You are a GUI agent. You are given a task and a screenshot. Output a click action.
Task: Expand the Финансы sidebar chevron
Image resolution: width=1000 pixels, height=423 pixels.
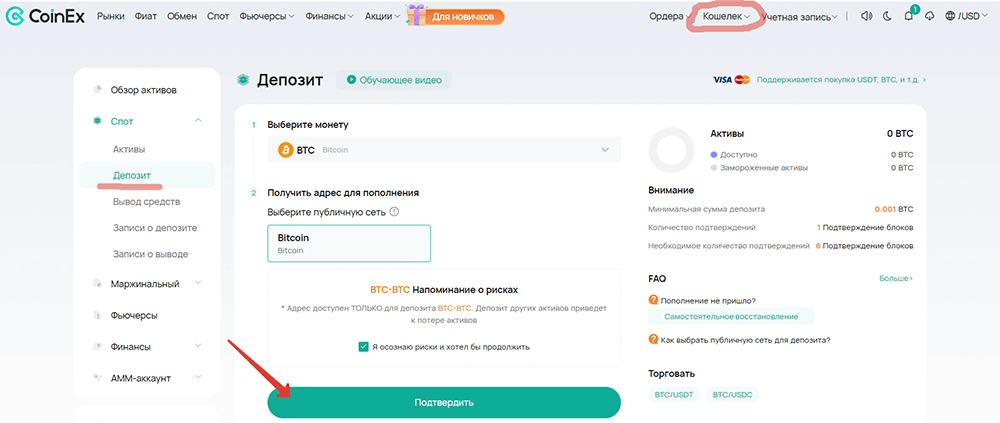tap(198, 346)
